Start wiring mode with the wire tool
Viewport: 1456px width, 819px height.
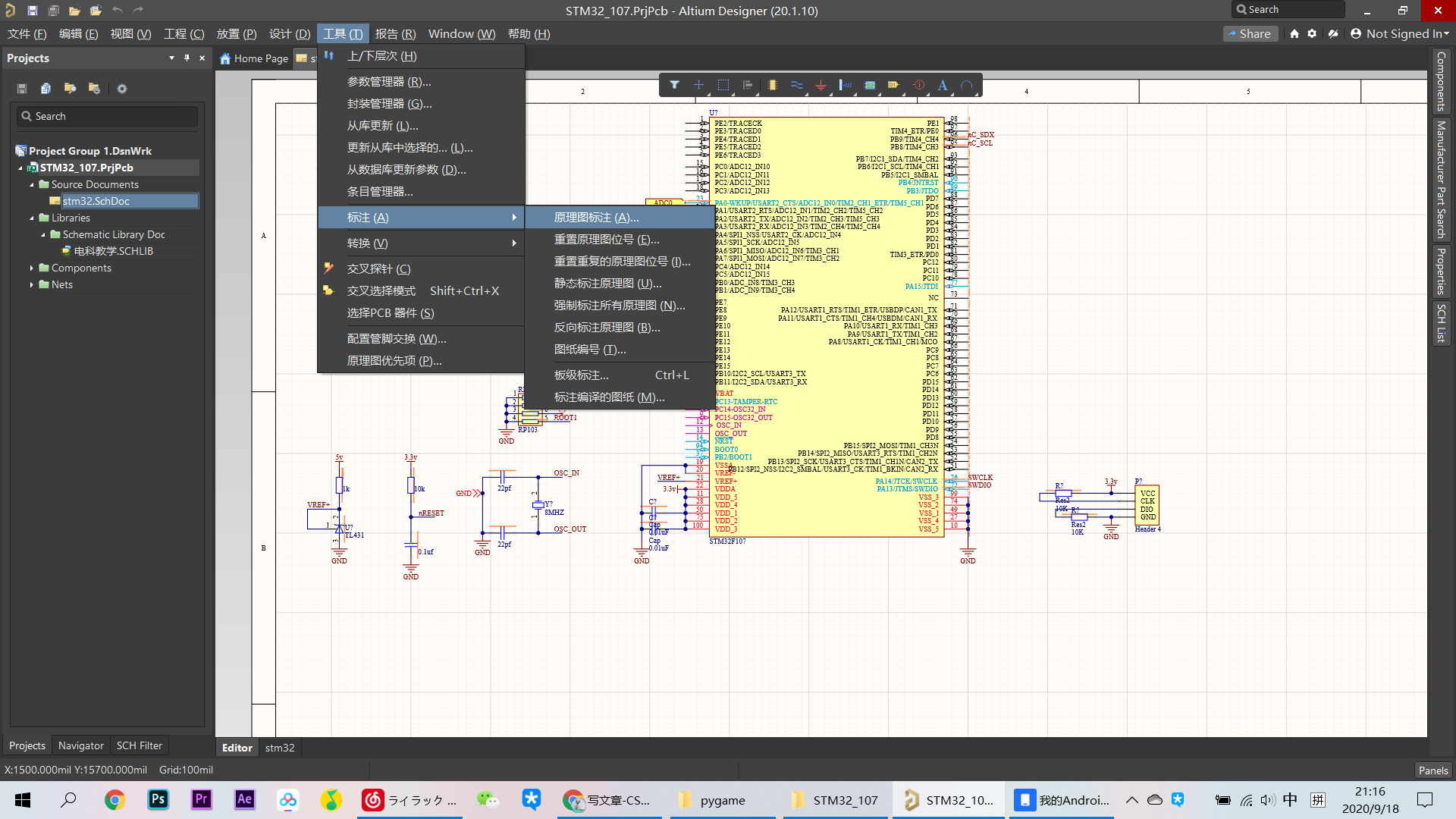tap(797, 85)
